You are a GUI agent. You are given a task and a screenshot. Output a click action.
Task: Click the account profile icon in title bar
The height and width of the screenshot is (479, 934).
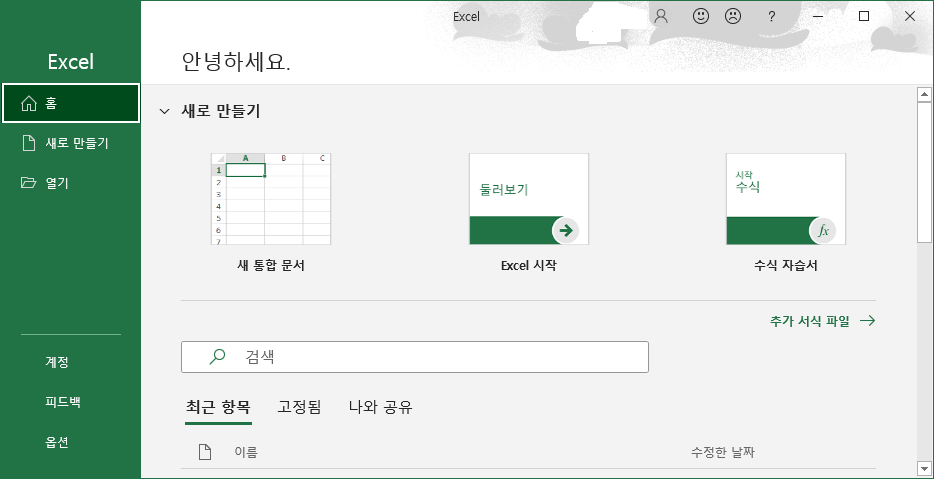pyautogui.click(x=661, y=16)
